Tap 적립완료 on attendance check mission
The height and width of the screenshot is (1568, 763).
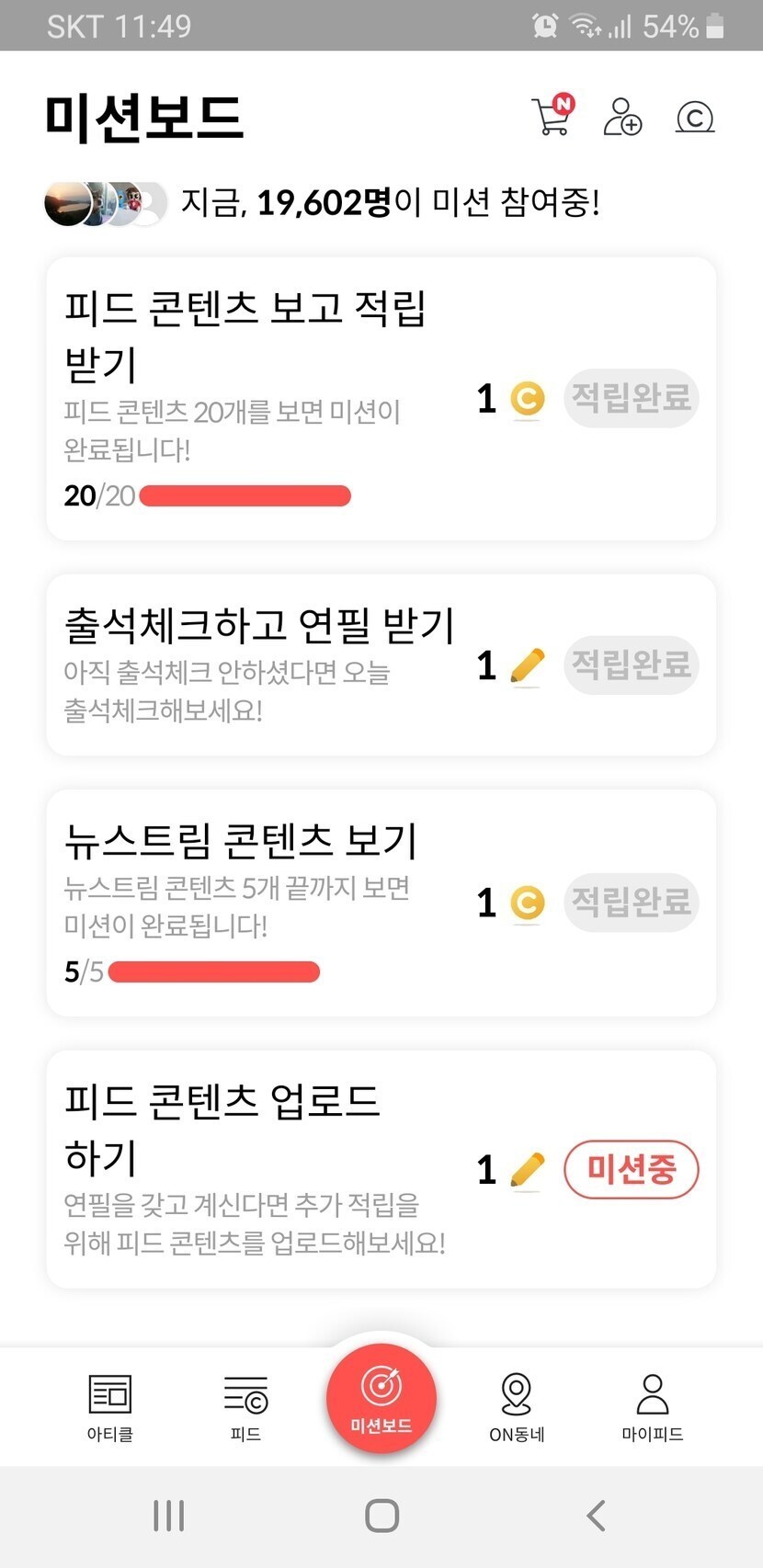click(631, 665)
